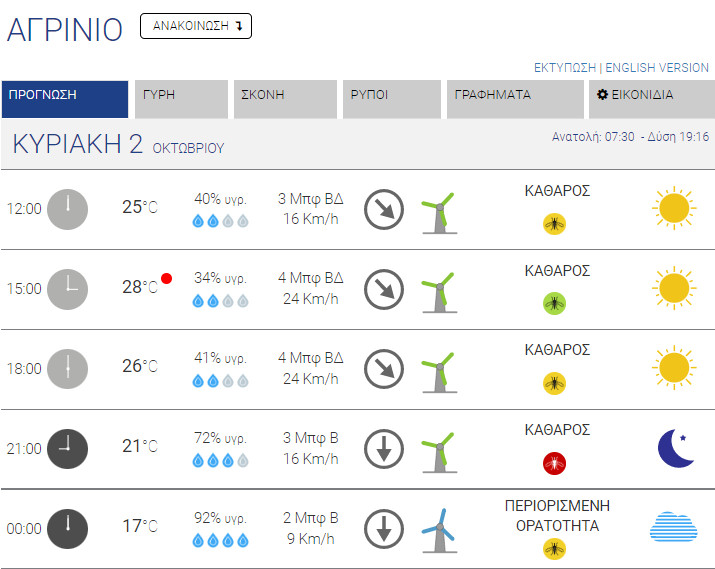
Task: Click the ΕΚΤΥΠΩΣΗ print link
Action: (564, 68)
